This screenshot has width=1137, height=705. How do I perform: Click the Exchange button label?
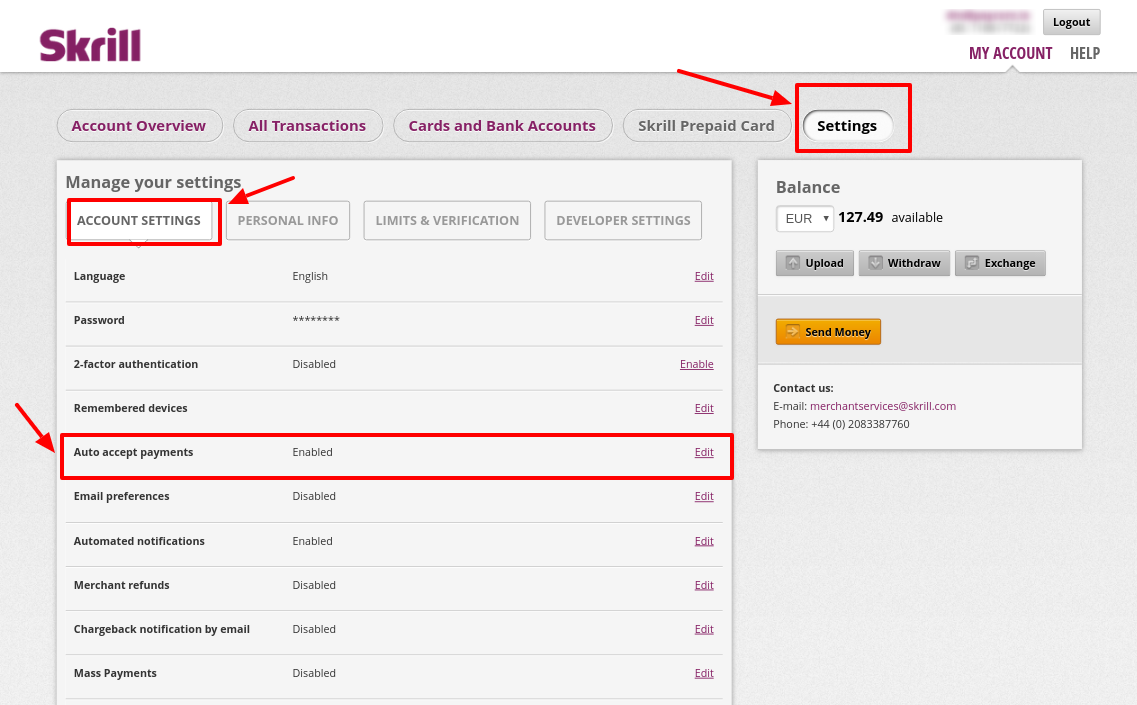pos(1010,263)
